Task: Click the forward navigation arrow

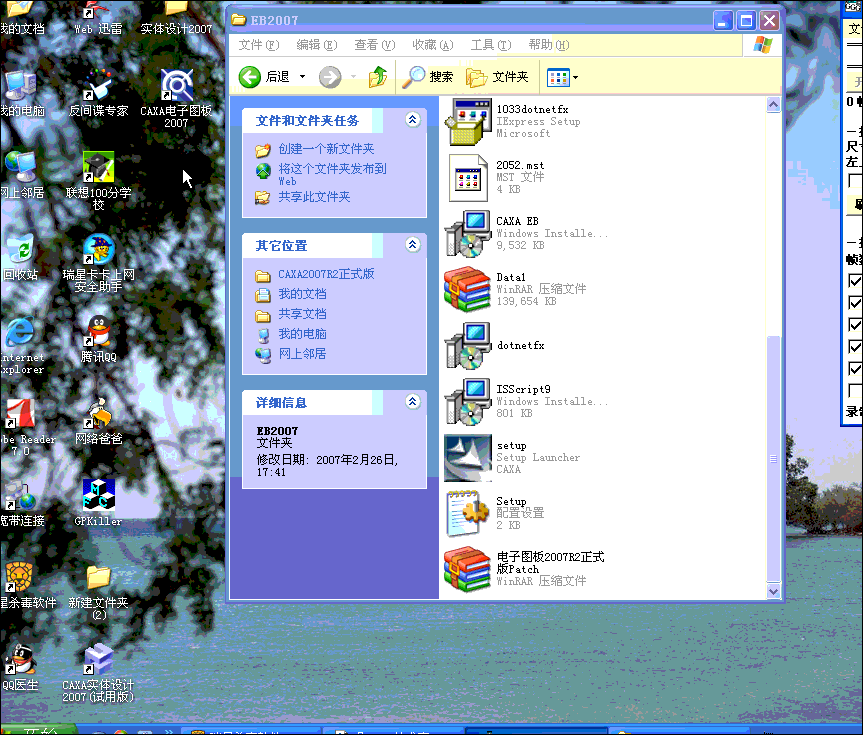Action: [330, 77]
